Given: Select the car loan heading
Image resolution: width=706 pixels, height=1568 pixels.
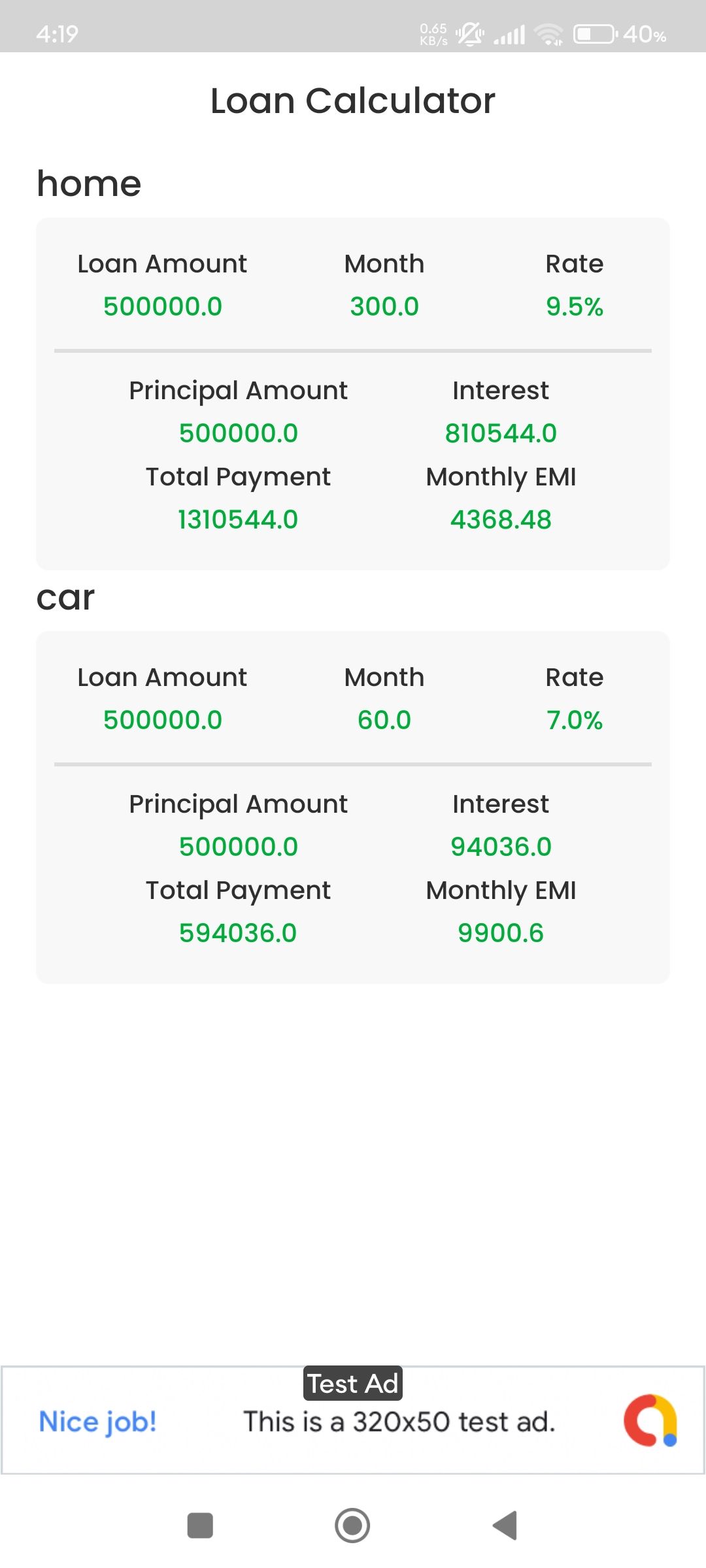Looking at the screenshot, I should pyautogui.click(x=65, y=597).
